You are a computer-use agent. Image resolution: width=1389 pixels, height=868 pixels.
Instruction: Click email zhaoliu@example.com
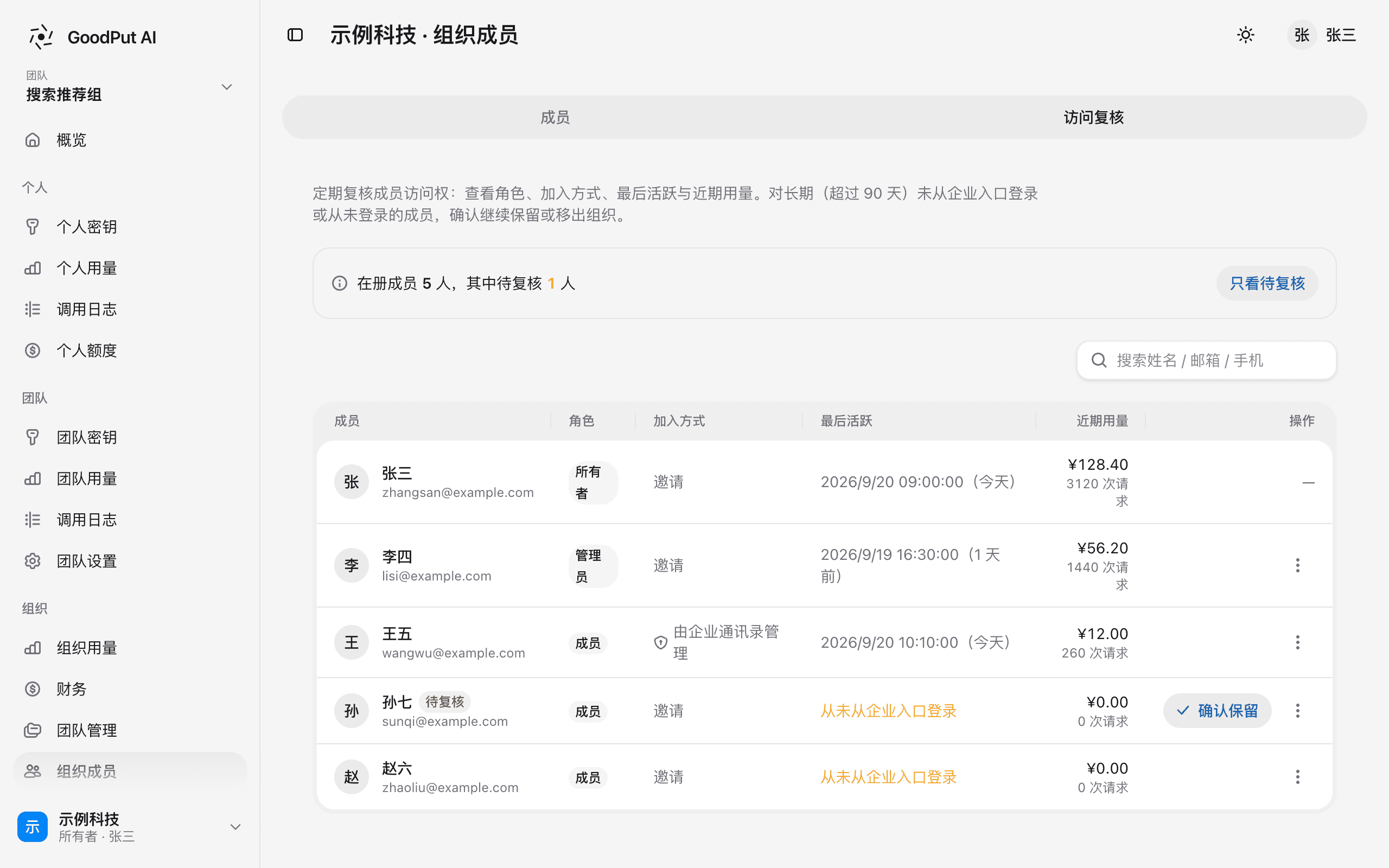(450, 788)
